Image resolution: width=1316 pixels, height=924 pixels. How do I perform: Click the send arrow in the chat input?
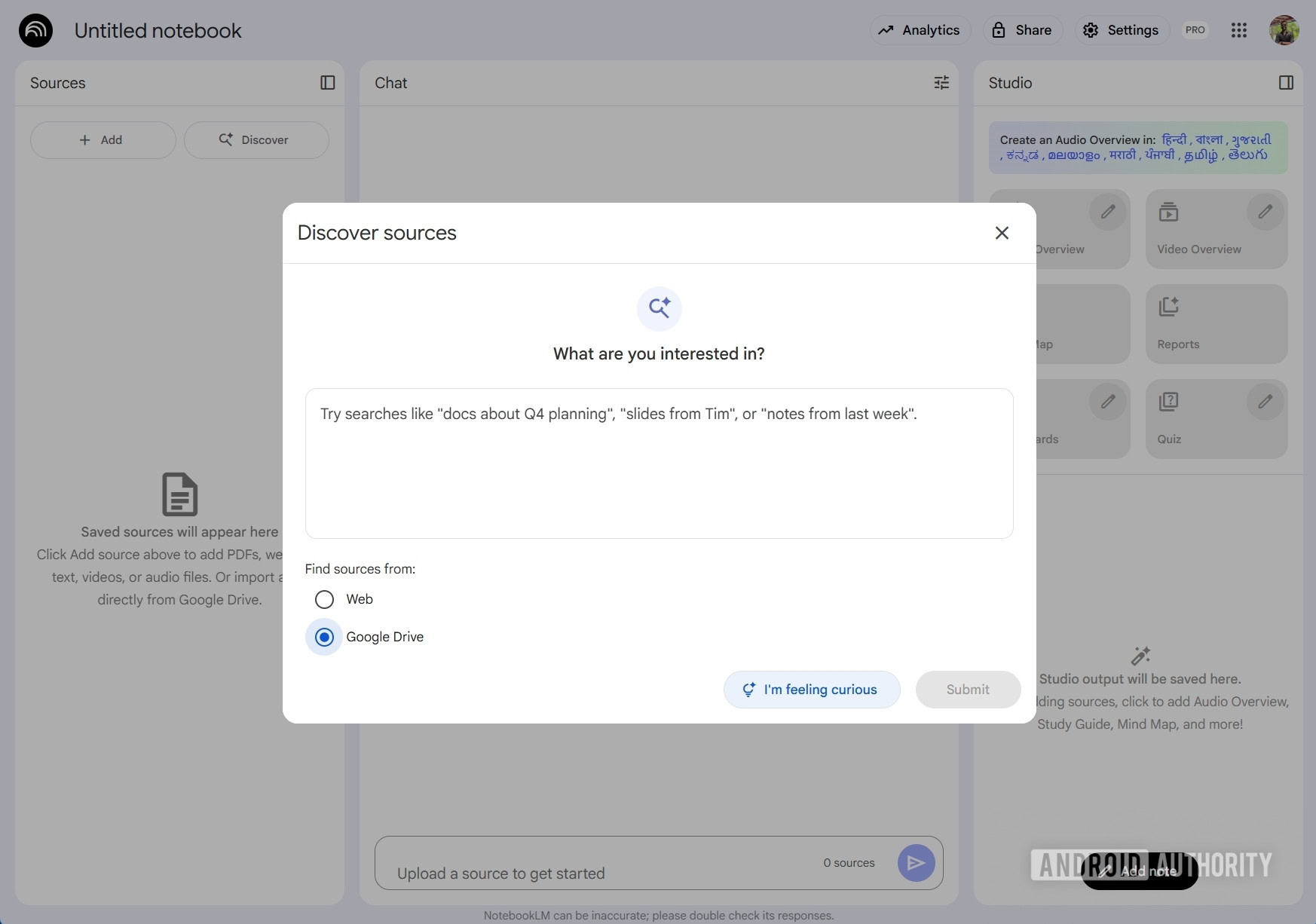coord(917,863)
